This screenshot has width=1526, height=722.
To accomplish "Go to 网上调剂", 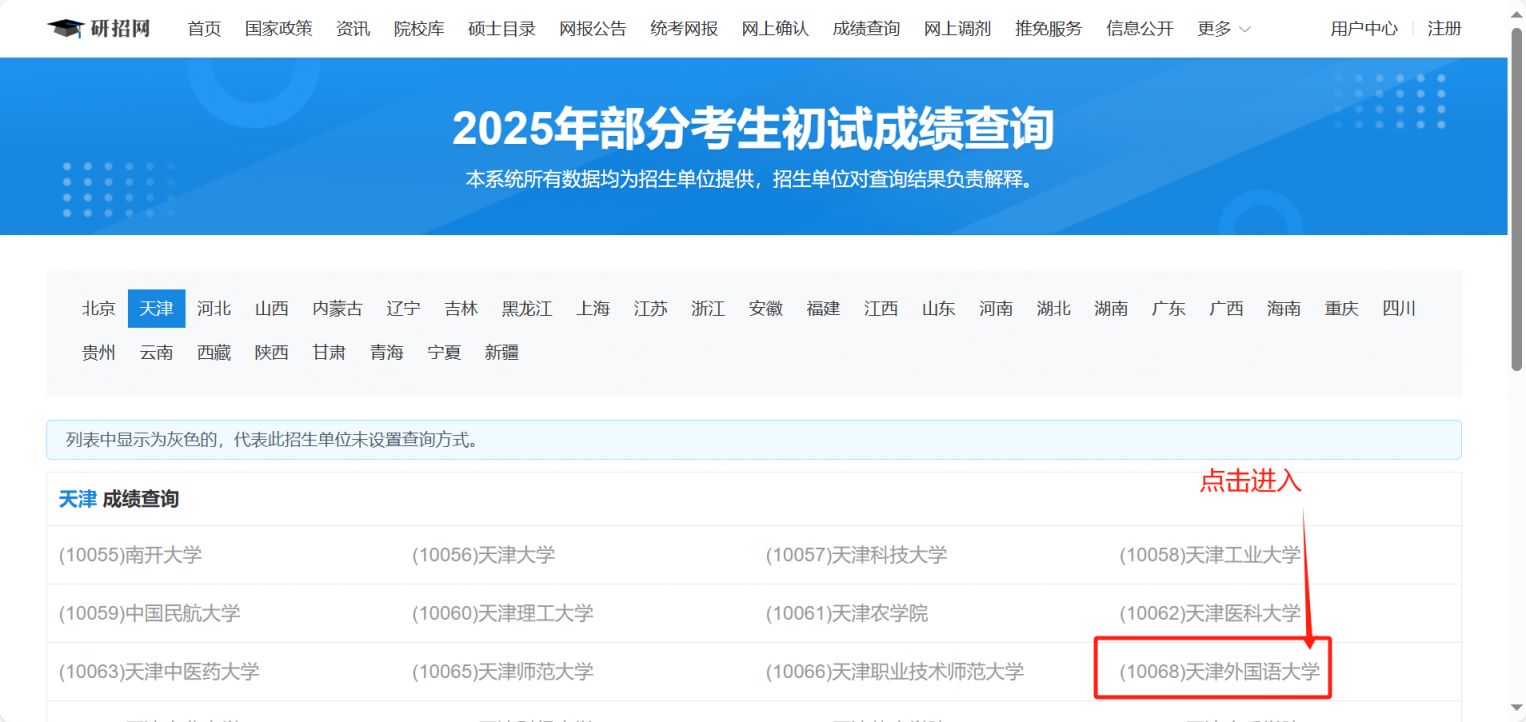I will (x=957, y=29).
